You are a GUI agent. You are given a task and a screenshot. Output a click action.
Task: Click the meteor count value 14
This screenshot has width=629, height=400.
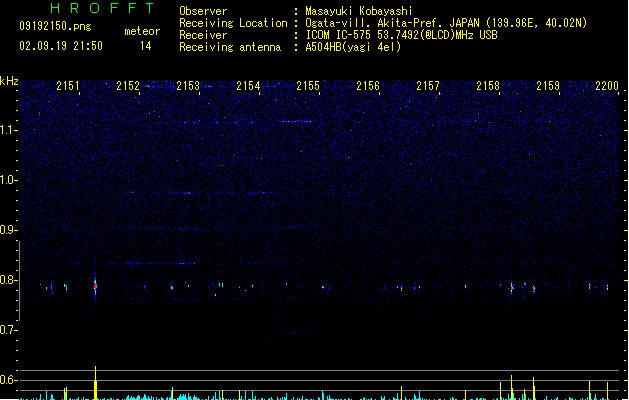[x=146, y=46]
